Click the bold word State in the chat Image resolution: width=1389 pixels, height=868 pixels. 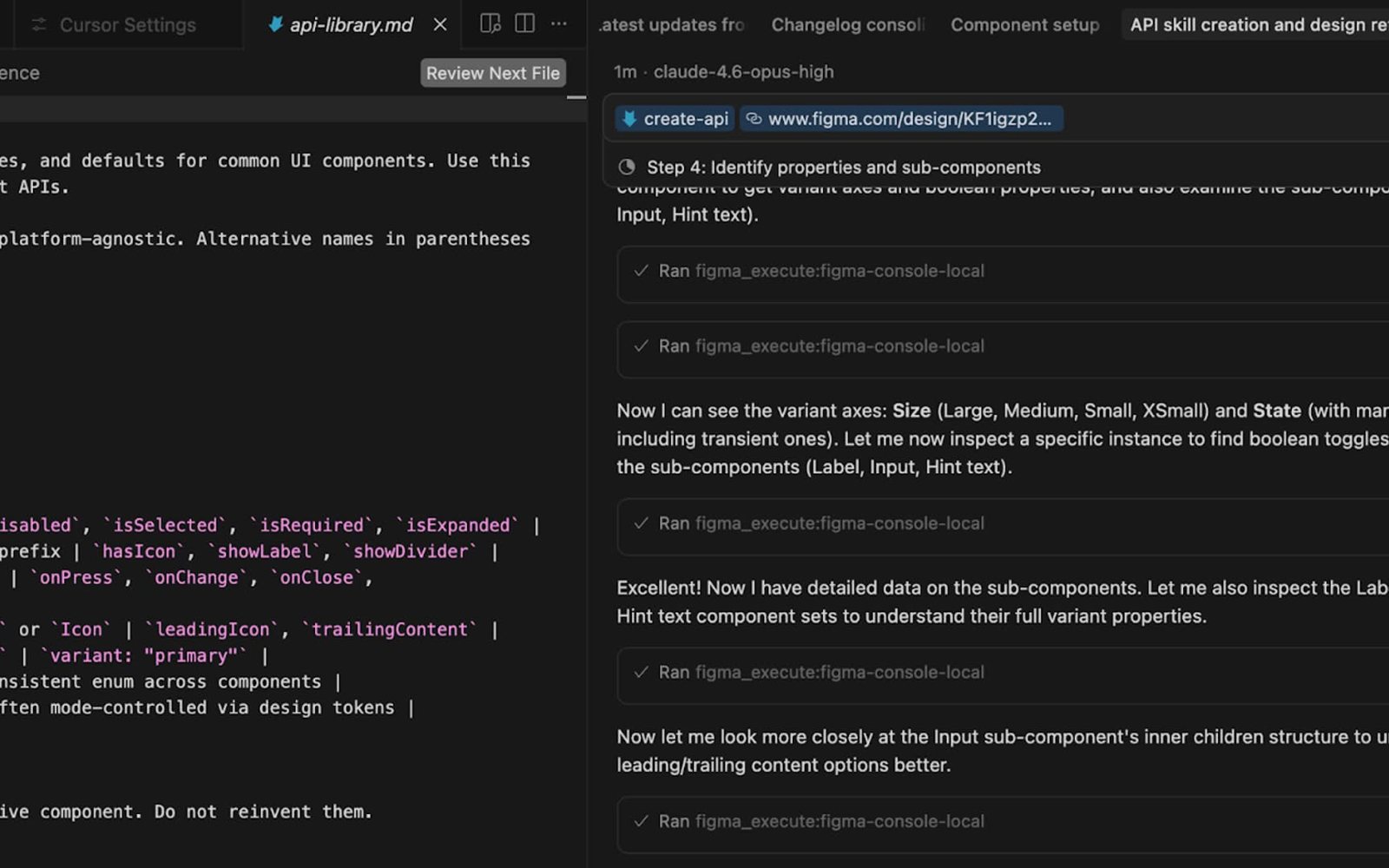[1277, 411]
